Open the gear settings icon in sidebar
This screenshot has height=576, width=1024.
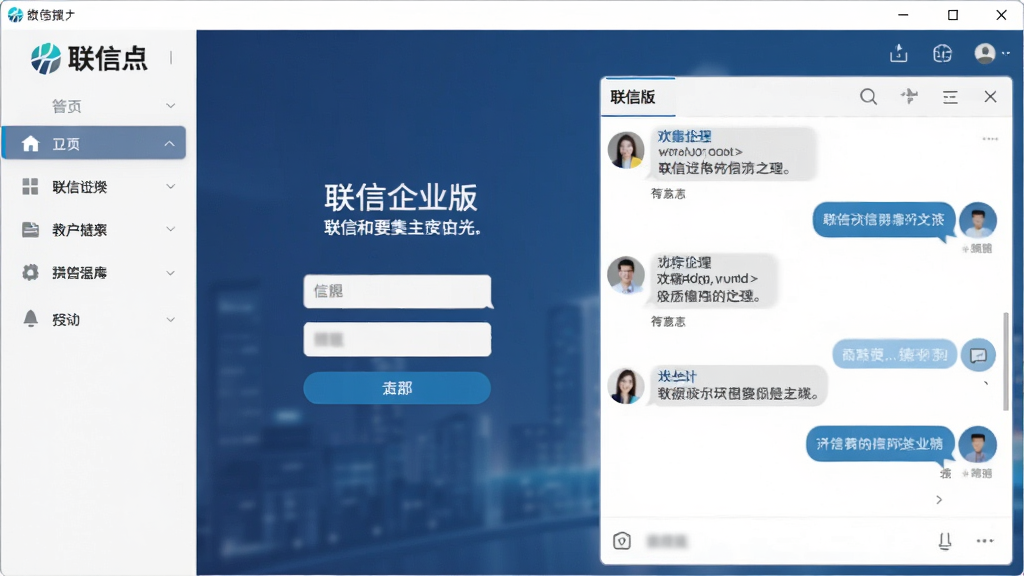pyautogui.click(x=30, y=272)
